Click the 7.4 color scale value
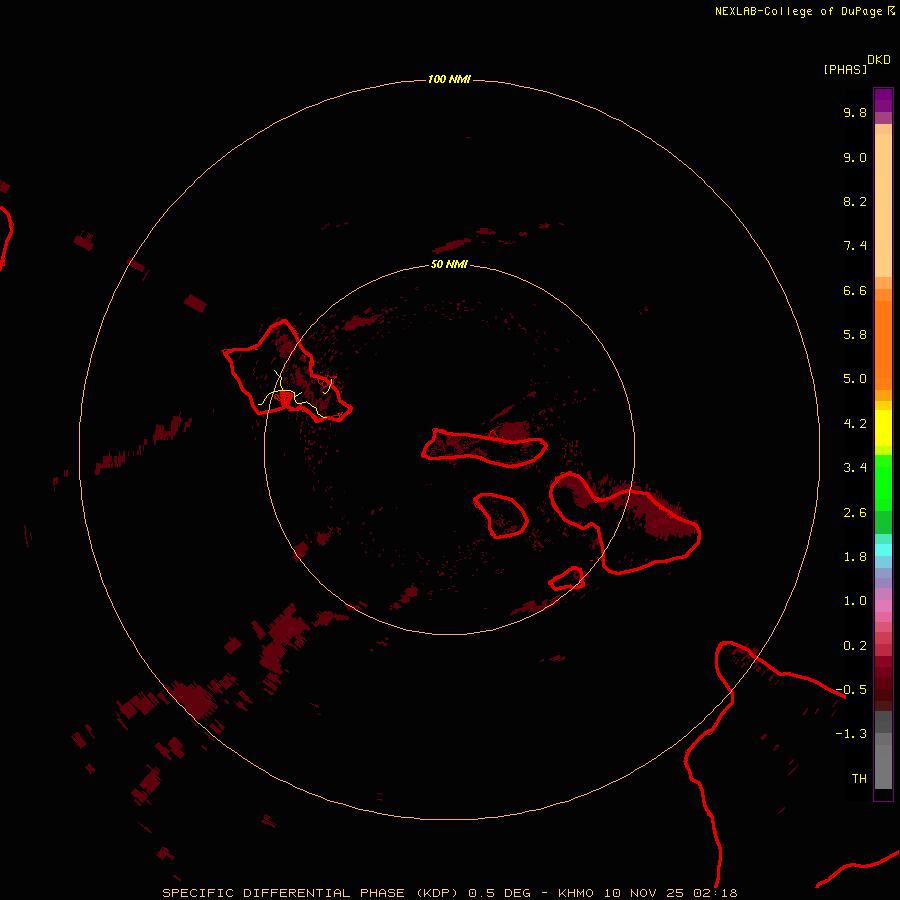This screenshot has width=900, height=900. click(855, 246)
